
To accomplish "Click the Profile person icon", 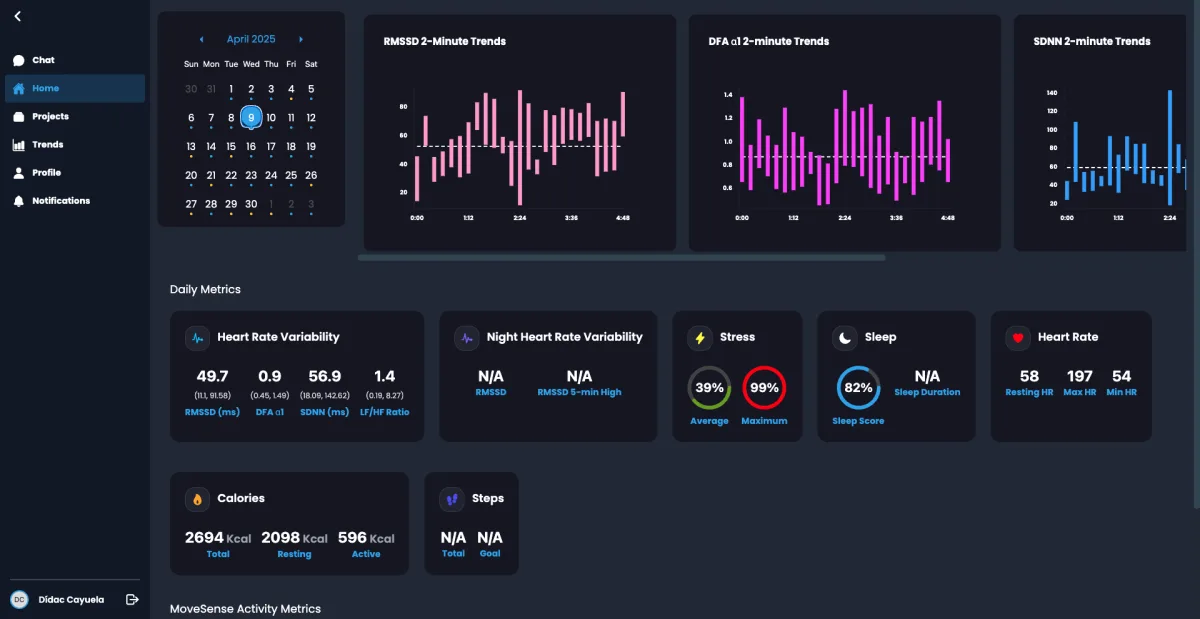I will (19, 172).
